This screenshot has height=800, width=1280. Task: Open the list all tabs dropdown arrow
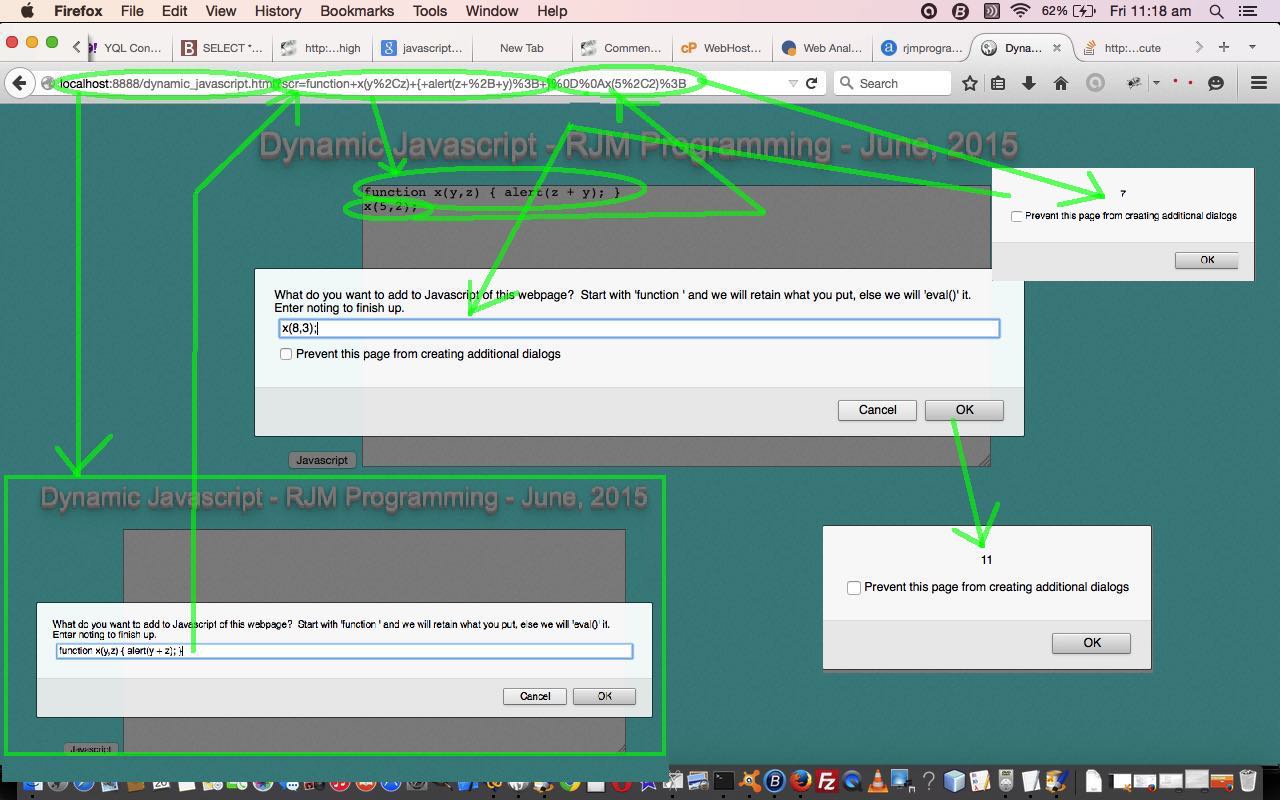1252,47
